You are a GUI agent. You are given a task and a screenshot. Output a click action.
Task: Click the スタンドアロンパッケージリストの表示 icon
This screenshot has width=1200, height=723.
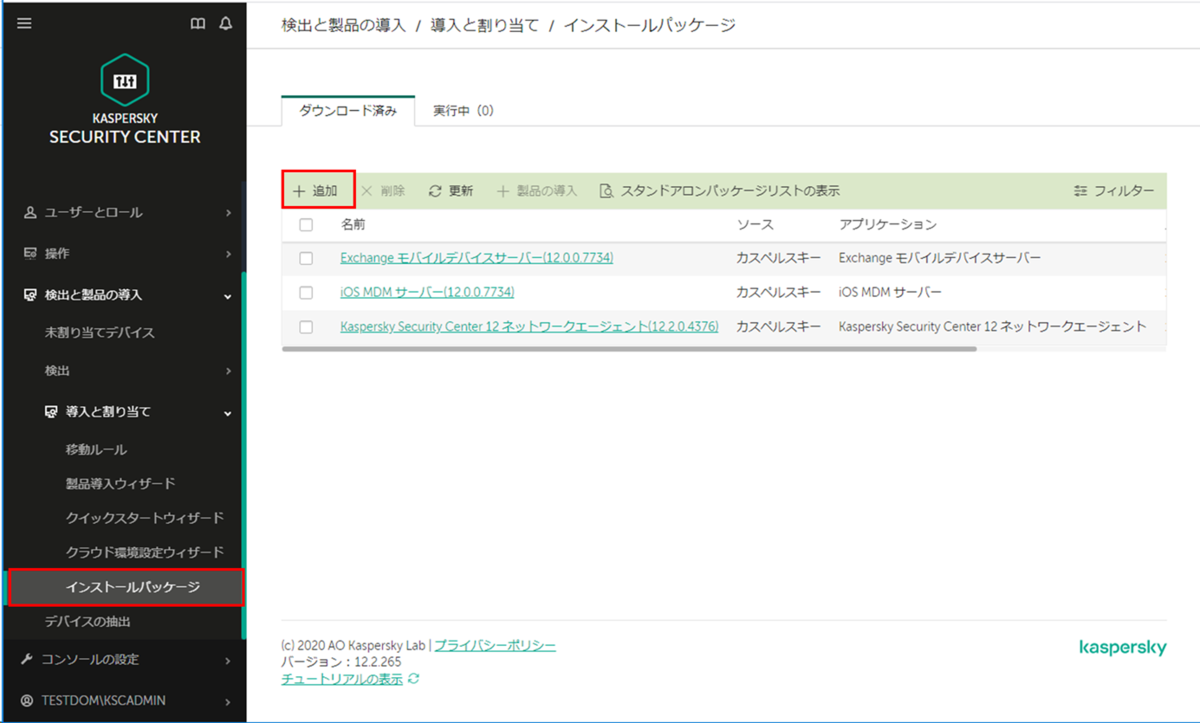tap(606, 189)
